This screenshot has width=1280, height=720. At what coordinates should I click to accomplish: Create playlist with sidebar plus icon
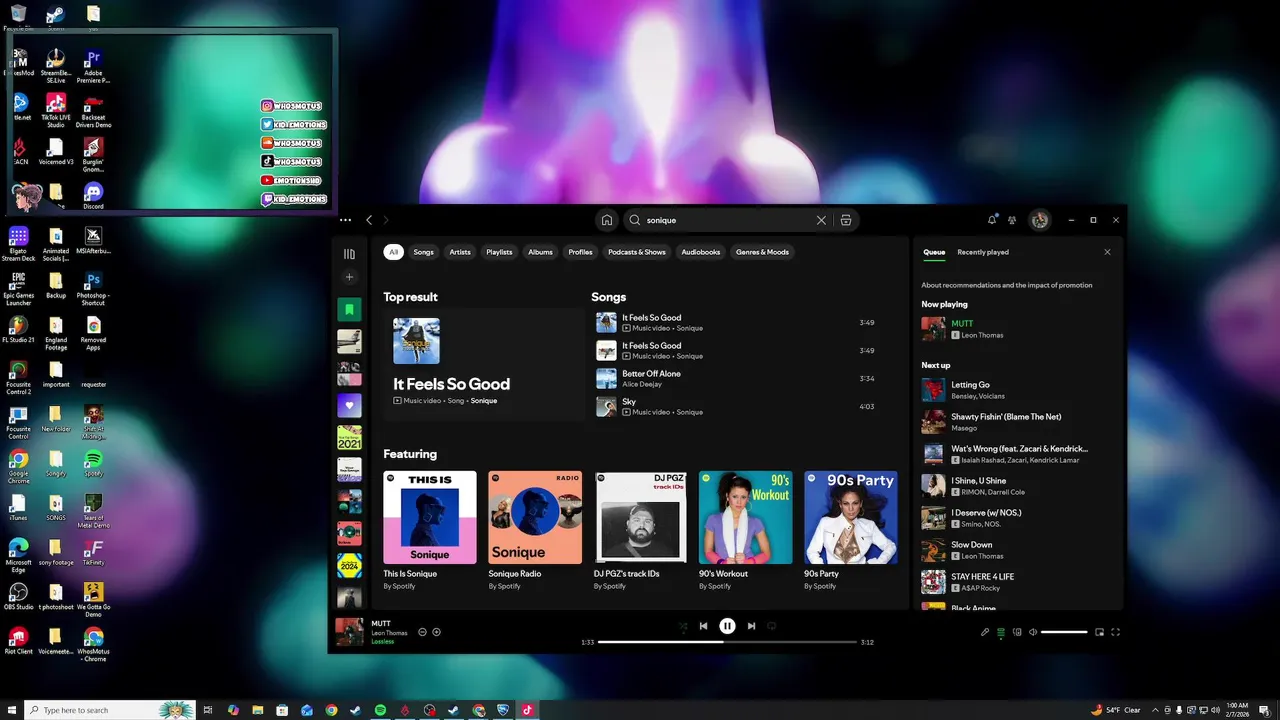coord(349,277)
